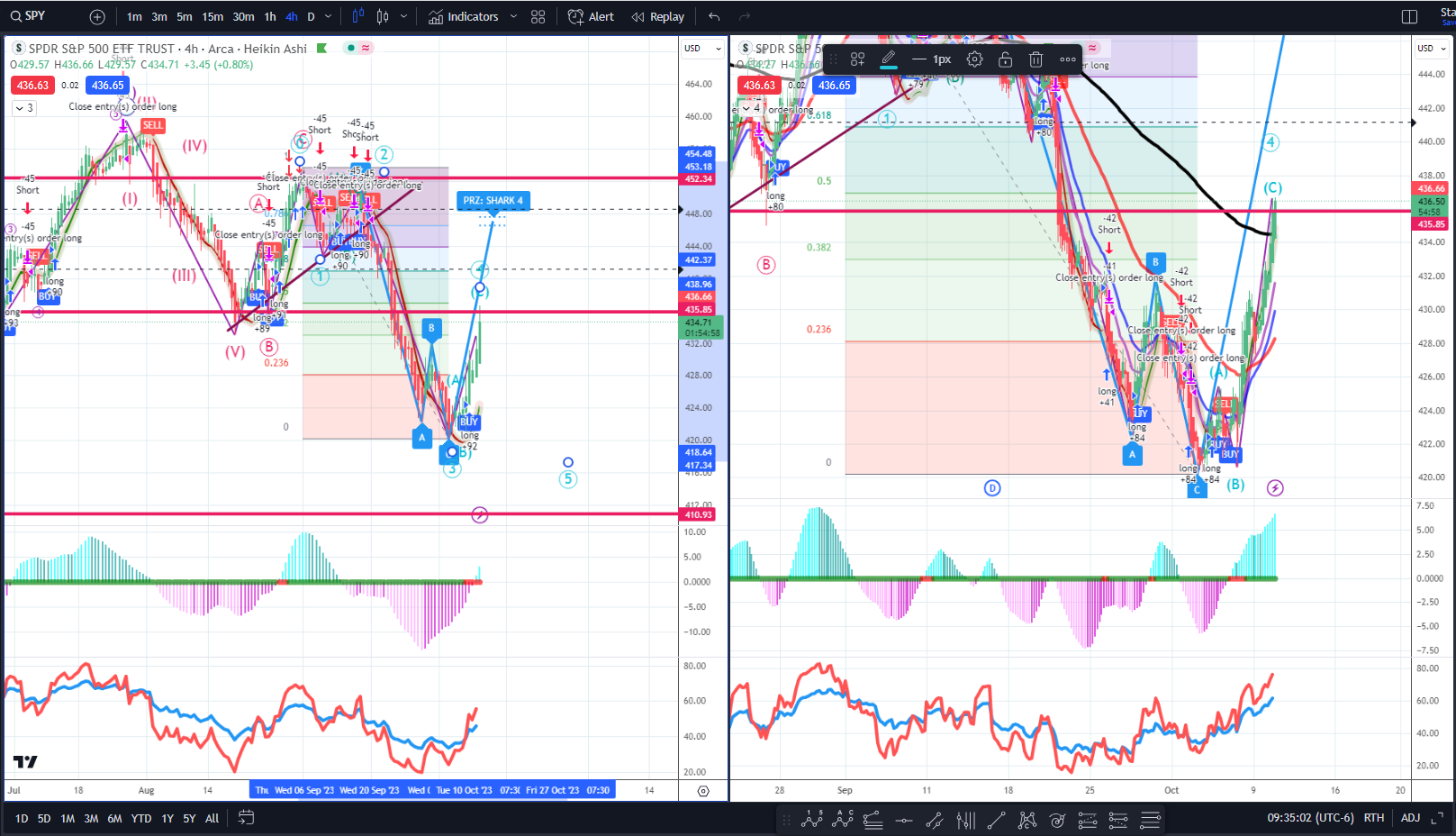Screen dimensions: 1456x836
Task: Start bar Replay mode
Action: coord(657,16)
